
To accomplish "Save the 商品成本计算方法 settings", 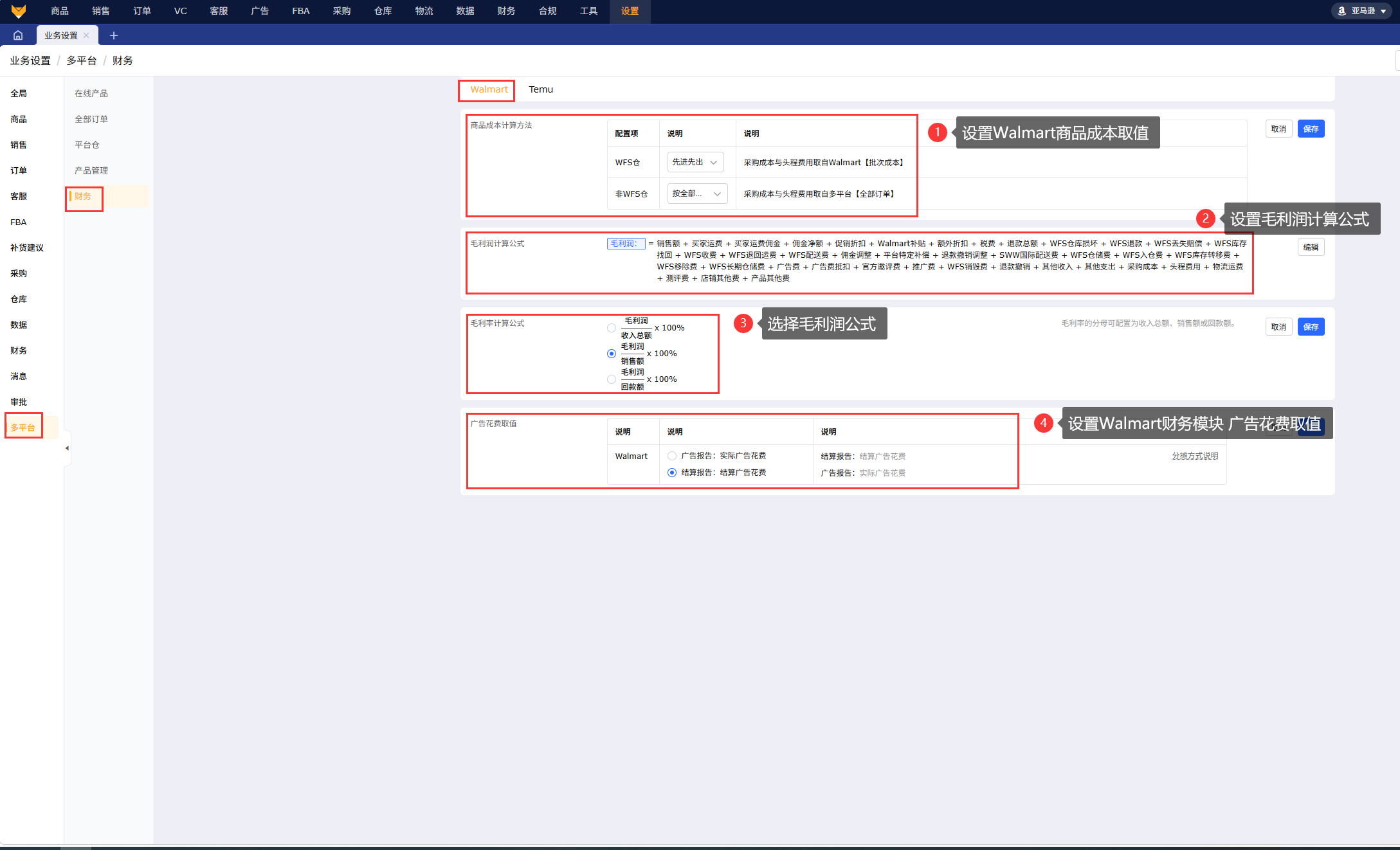I will point(1311,129).
